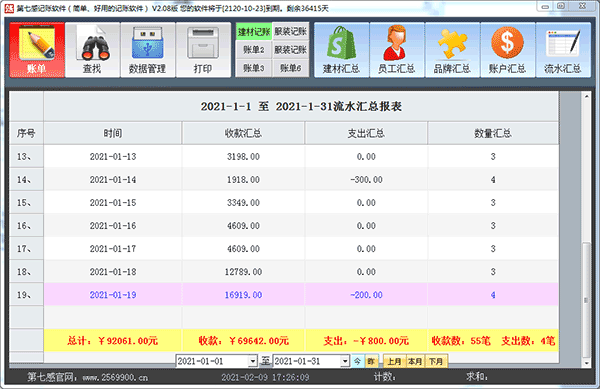The image size is (600, 389).
Task: Click receipt value 1918.00
Action: (243, 179)
